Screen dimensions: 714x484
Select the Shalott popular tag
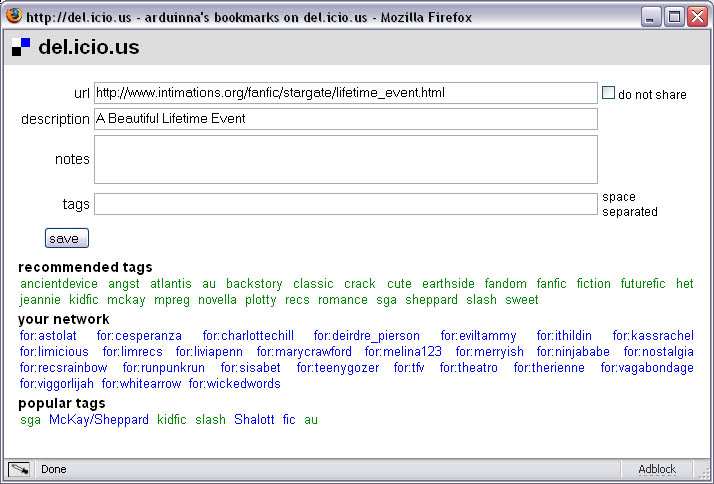(254, 419)
